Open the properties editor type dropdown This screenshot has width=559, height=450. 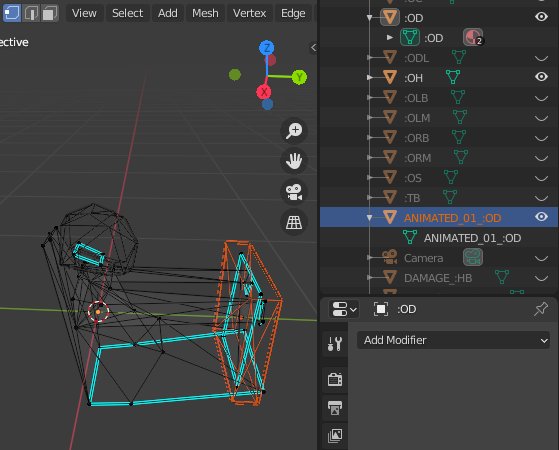[344, 309]
